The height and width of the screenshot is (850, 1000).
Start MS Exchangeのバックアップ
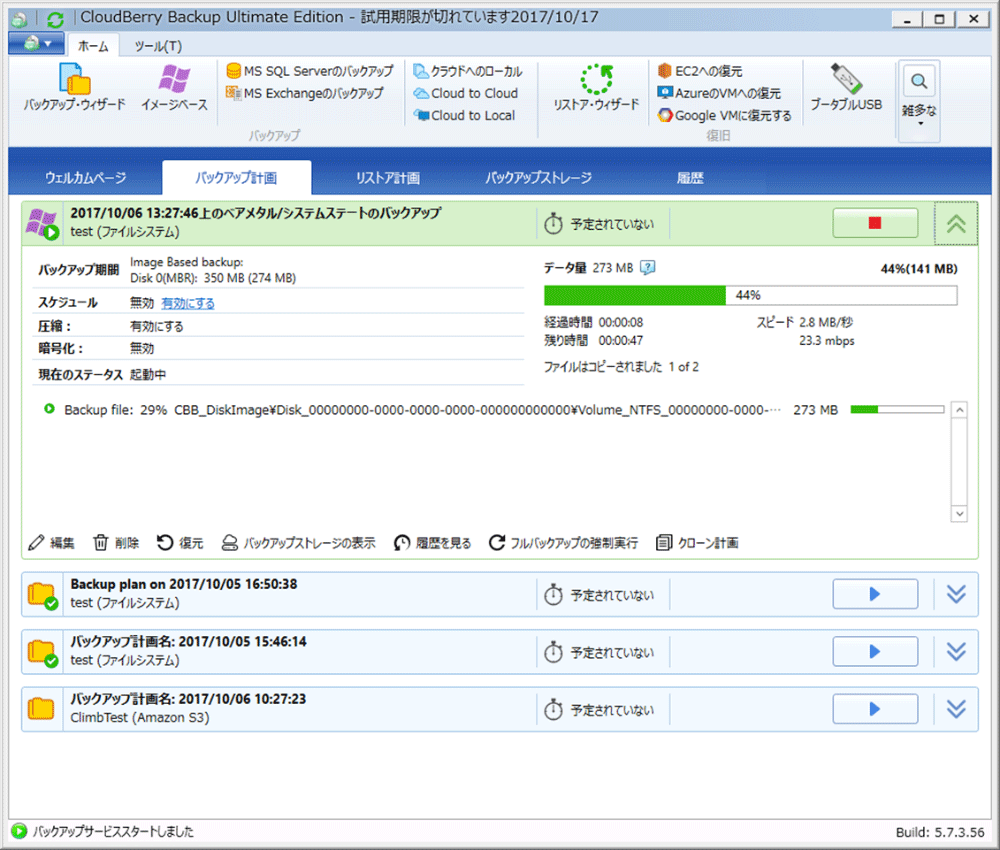coord(305,93)
